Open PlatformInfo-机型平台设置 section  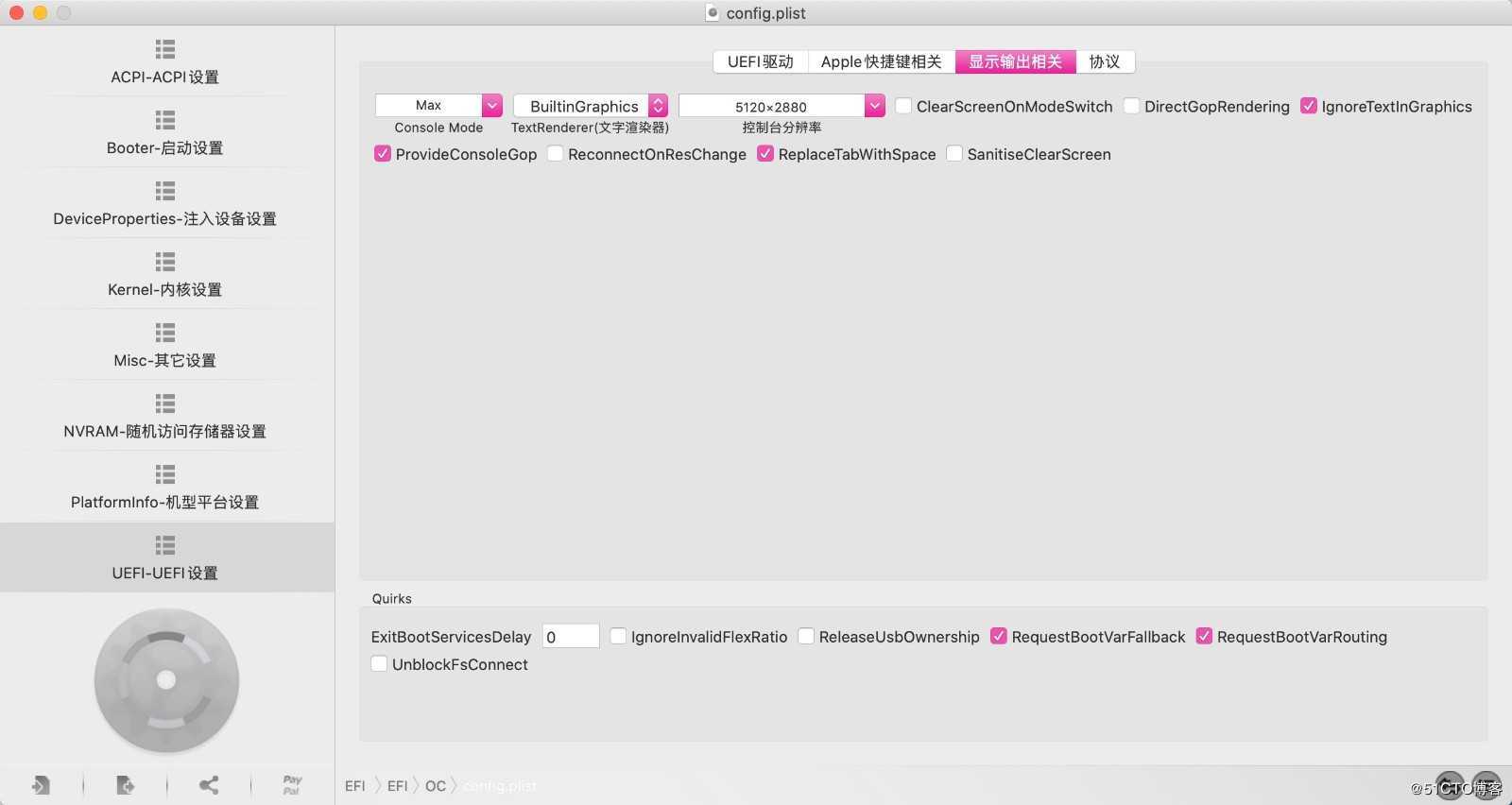pyautogui.click(x=165, y=487)
